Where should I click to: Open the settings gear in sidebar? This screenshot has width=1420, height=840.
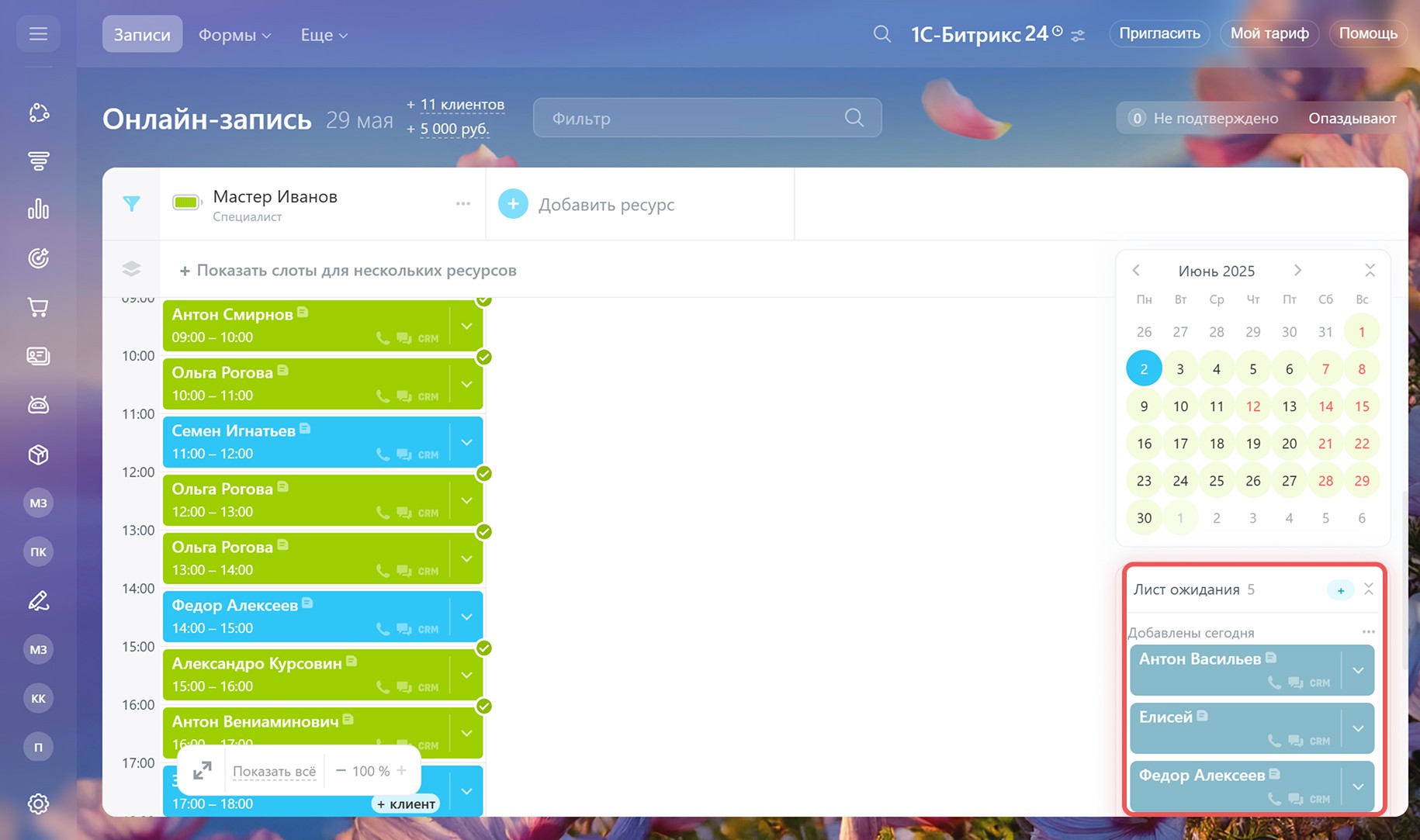39,804
